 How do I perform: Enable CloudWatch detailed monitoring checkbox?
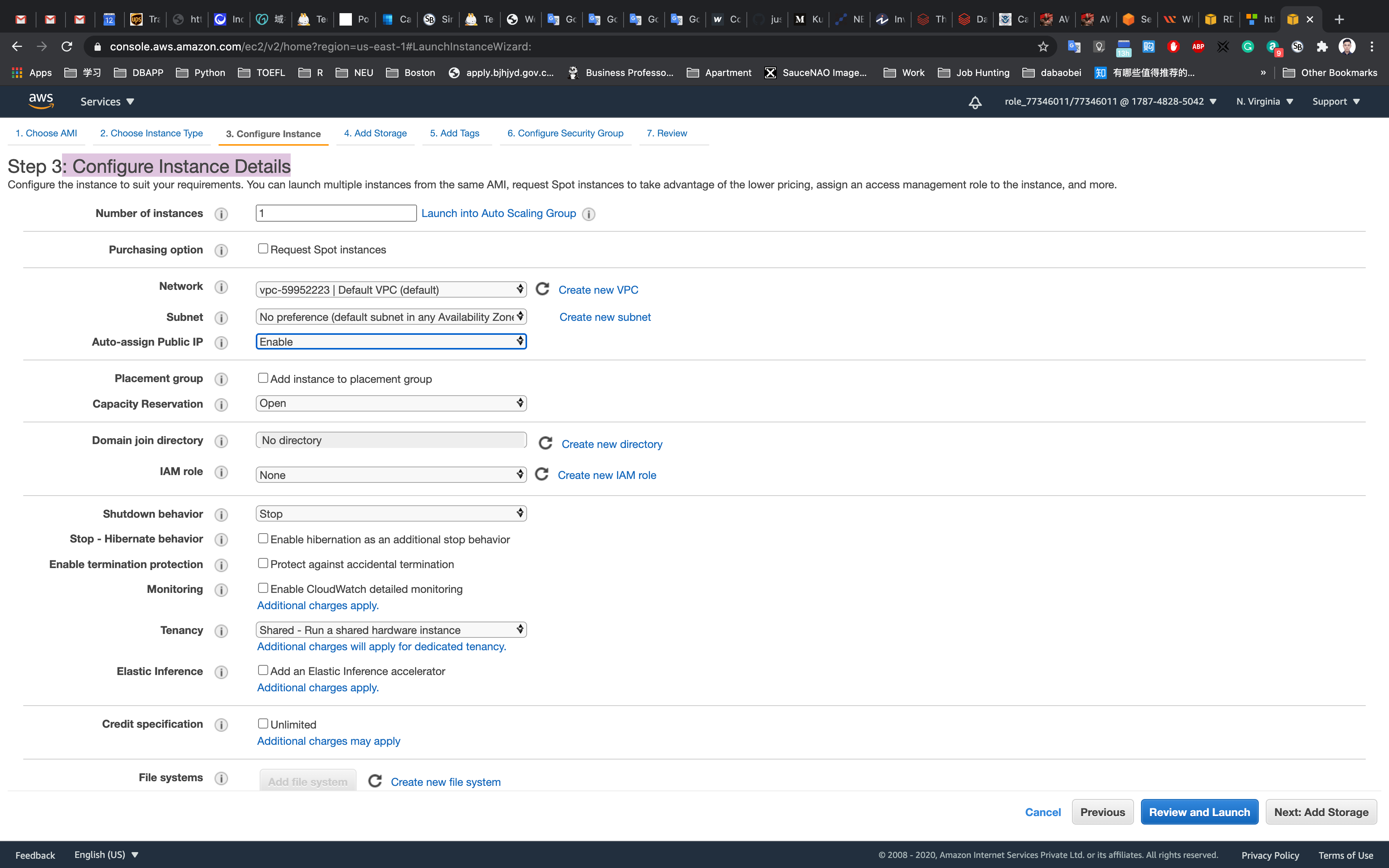tap(263, 588)
